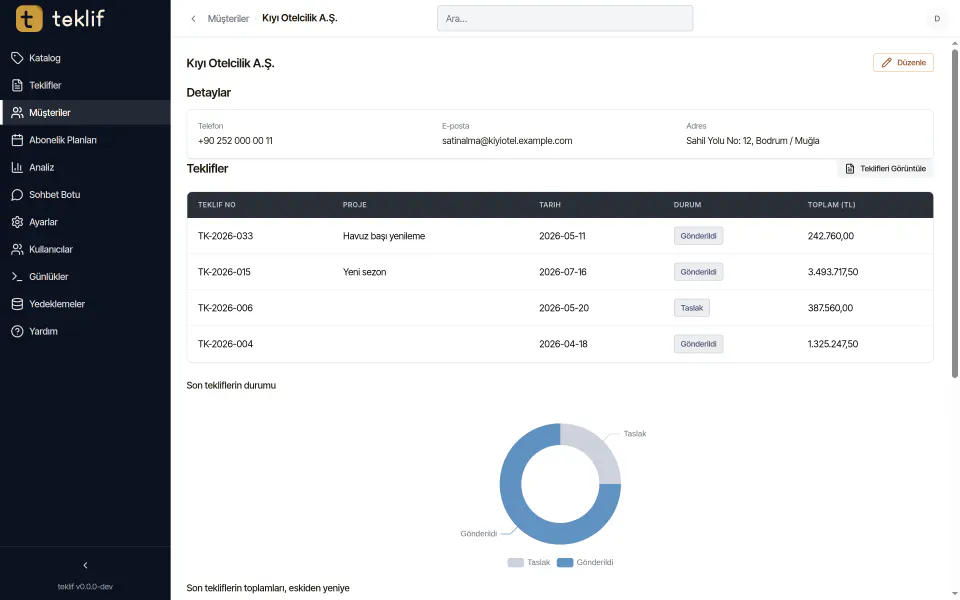The image size is (960, 600).
Task: Go to Katalog in the sidebar
Action: [x=85, y=58]
